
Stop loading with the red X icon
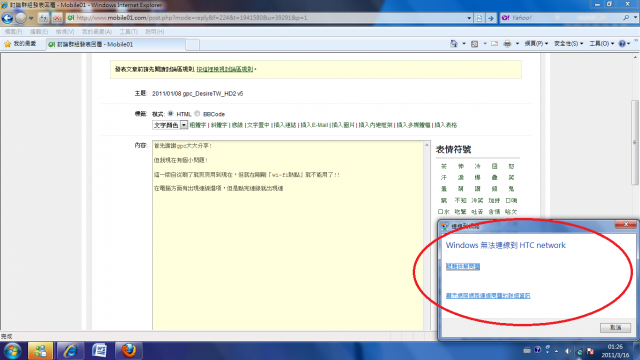click(57, 18)
